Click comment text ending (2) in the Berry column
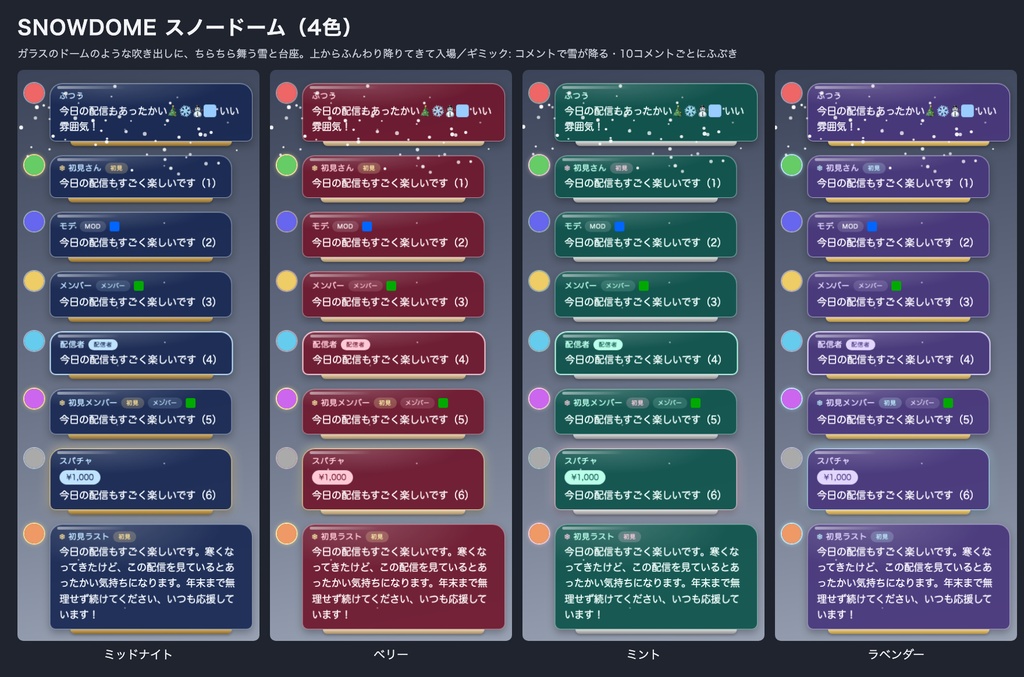The image size is (1024, 677). (x=390, y=243)
